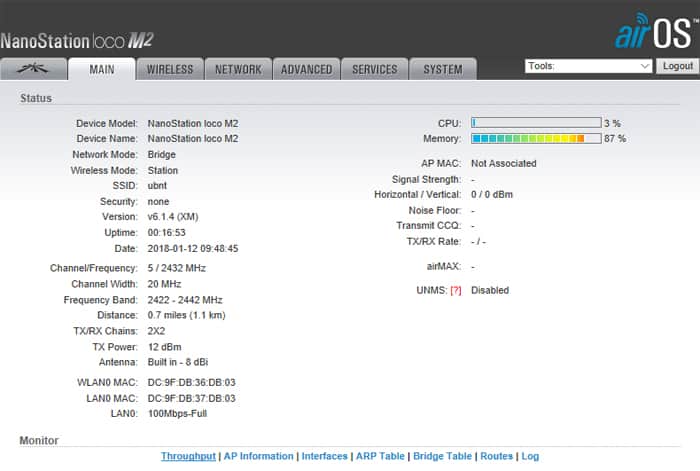
Task: Open the ARP Table link
Action: (x=380, y=456)
